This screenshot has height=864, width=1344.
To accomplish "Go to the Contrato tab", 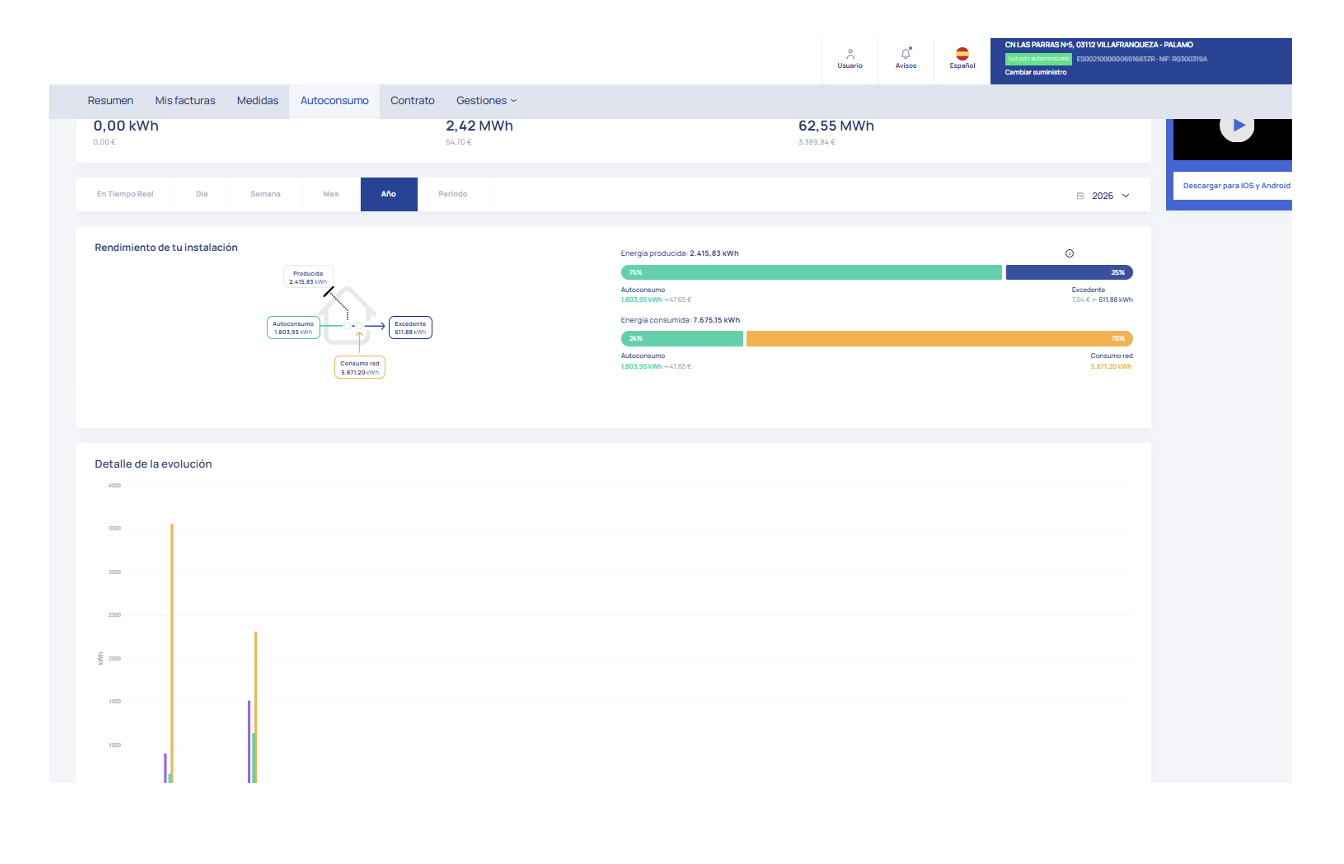I will pyautogui.click(x=412, y=101).
